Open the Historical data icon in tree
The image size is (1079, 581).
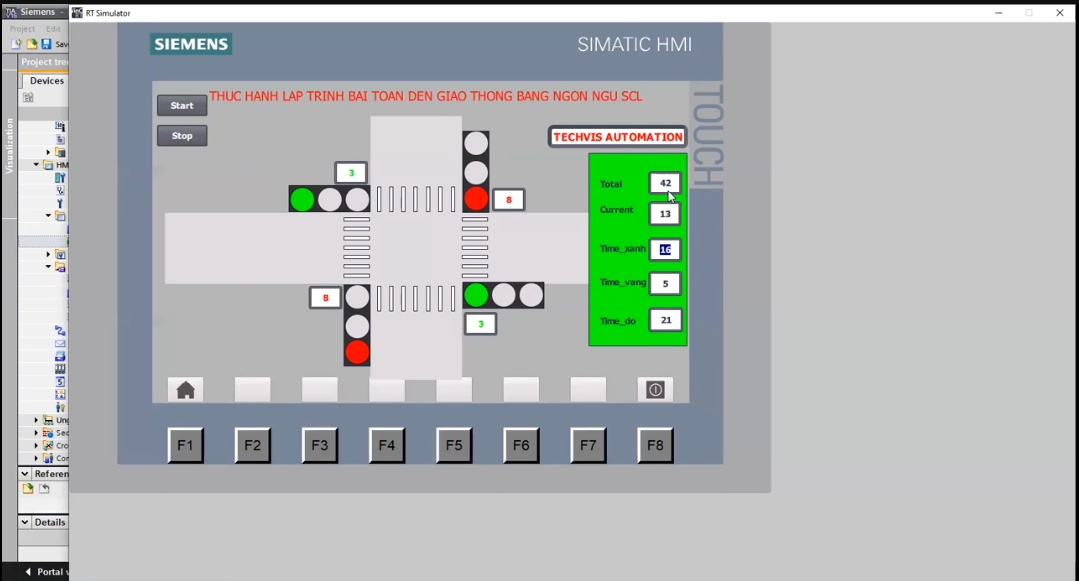coord(60,369)
